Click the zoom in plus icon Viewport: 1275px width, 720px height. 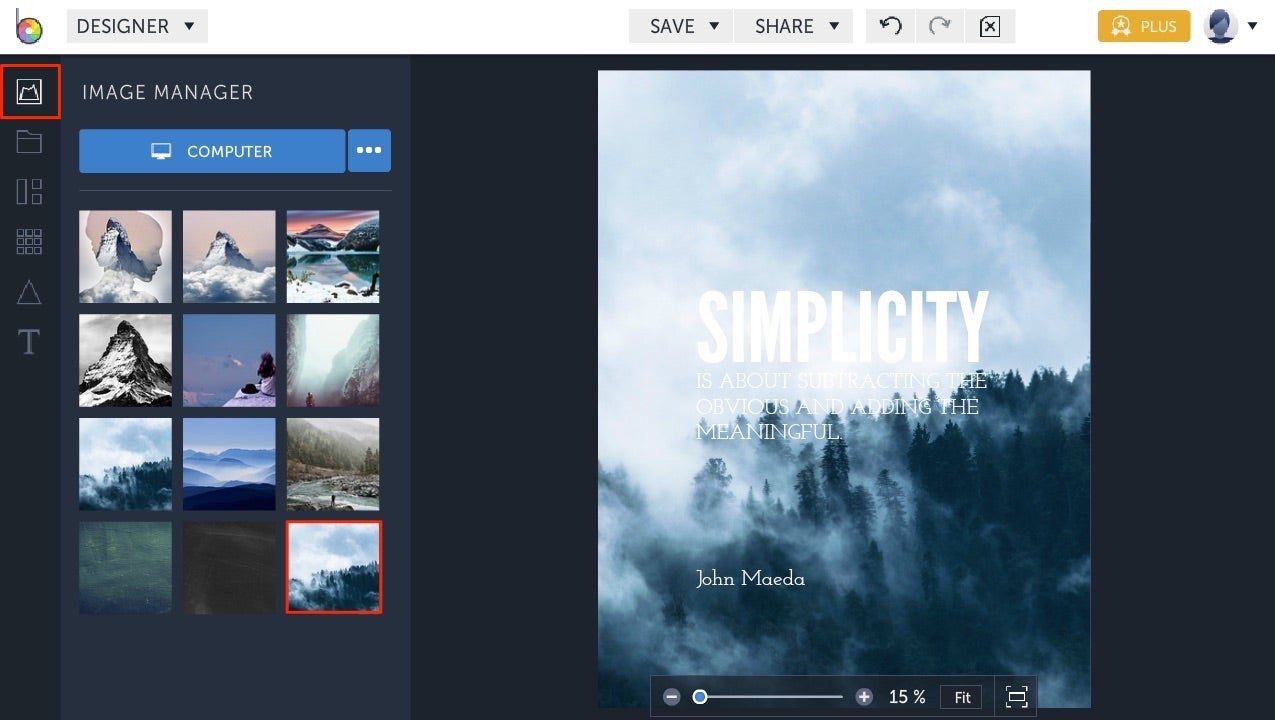(864, 697)
